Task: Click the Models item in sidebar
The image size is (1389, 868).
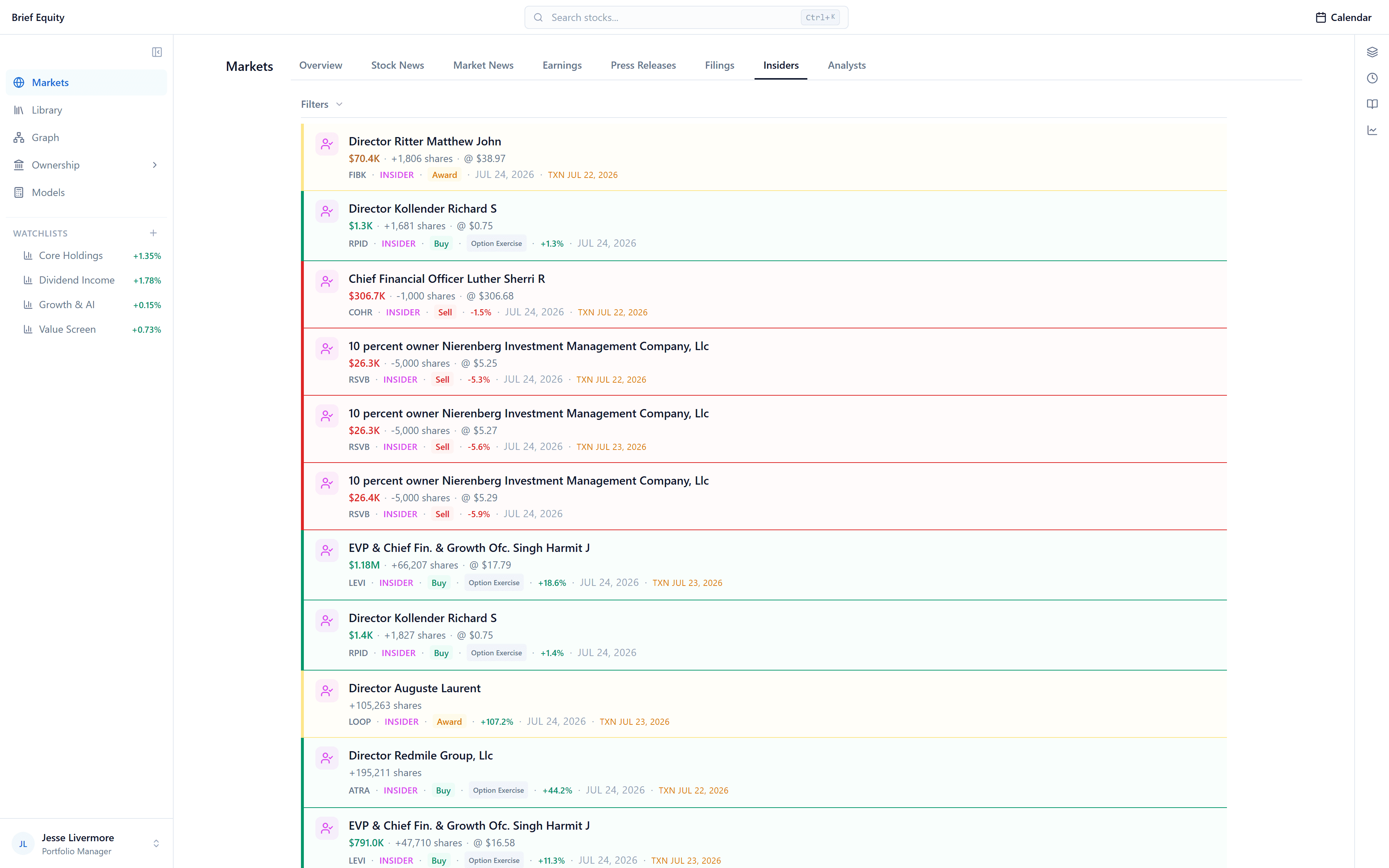Action: pos(86,193)
